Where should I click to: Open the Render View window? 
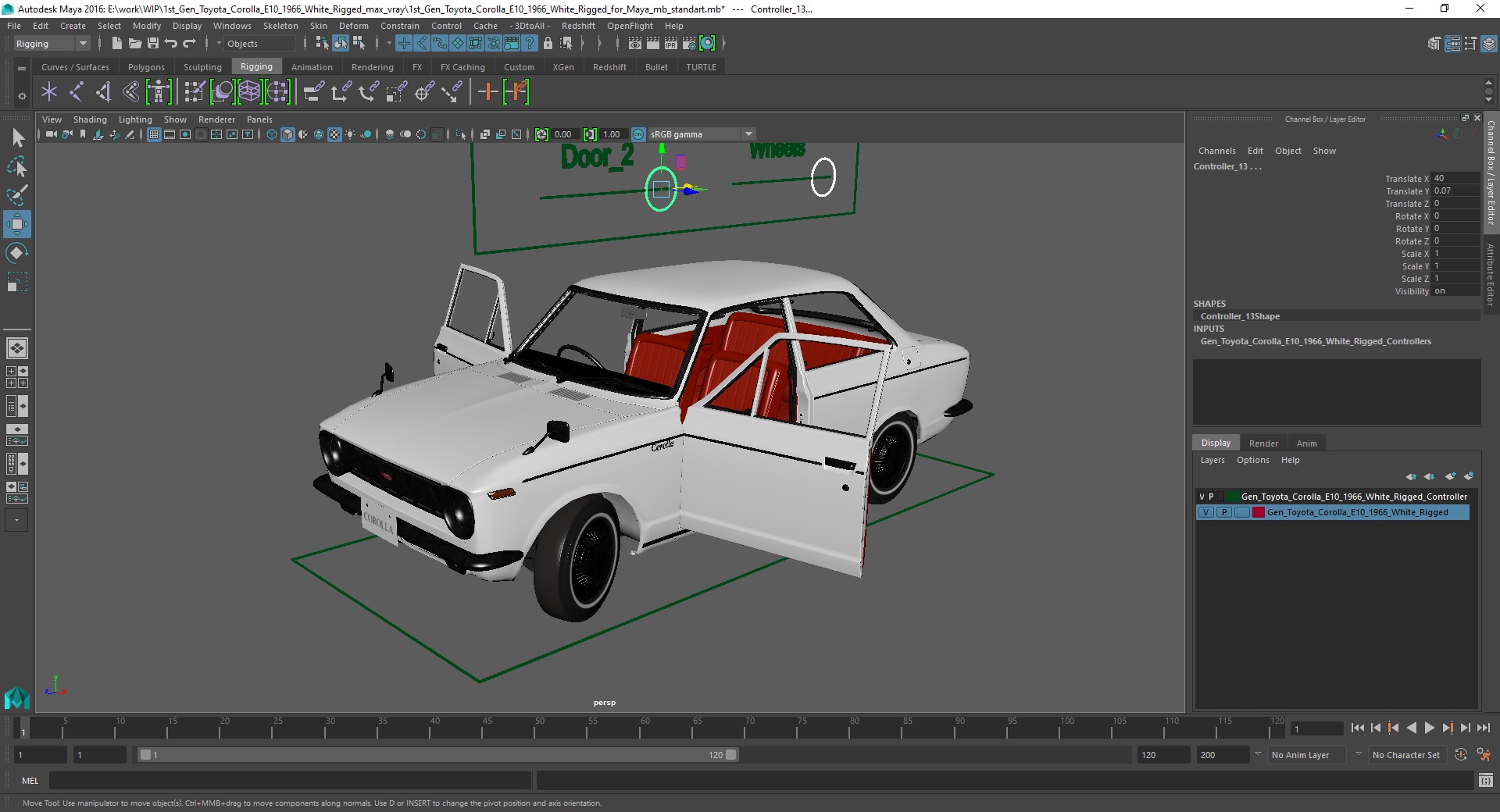click(635, 44)
